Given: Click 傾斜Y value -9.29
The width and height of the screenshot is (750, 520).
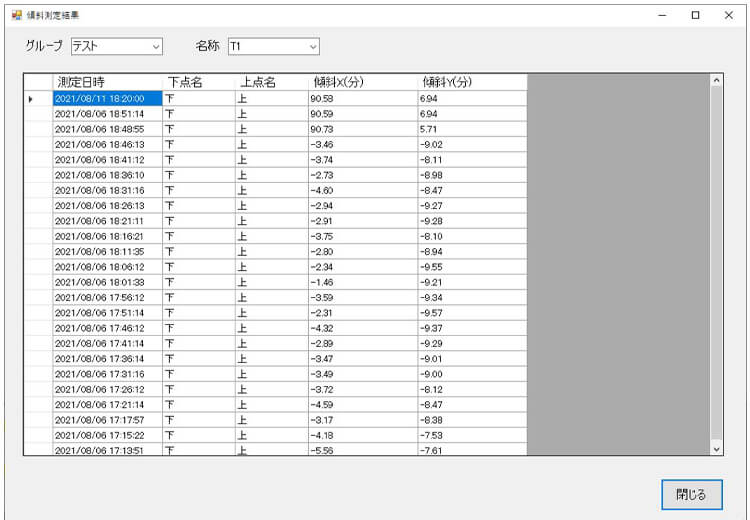Looking at the screenshot, I should (472, 343).
